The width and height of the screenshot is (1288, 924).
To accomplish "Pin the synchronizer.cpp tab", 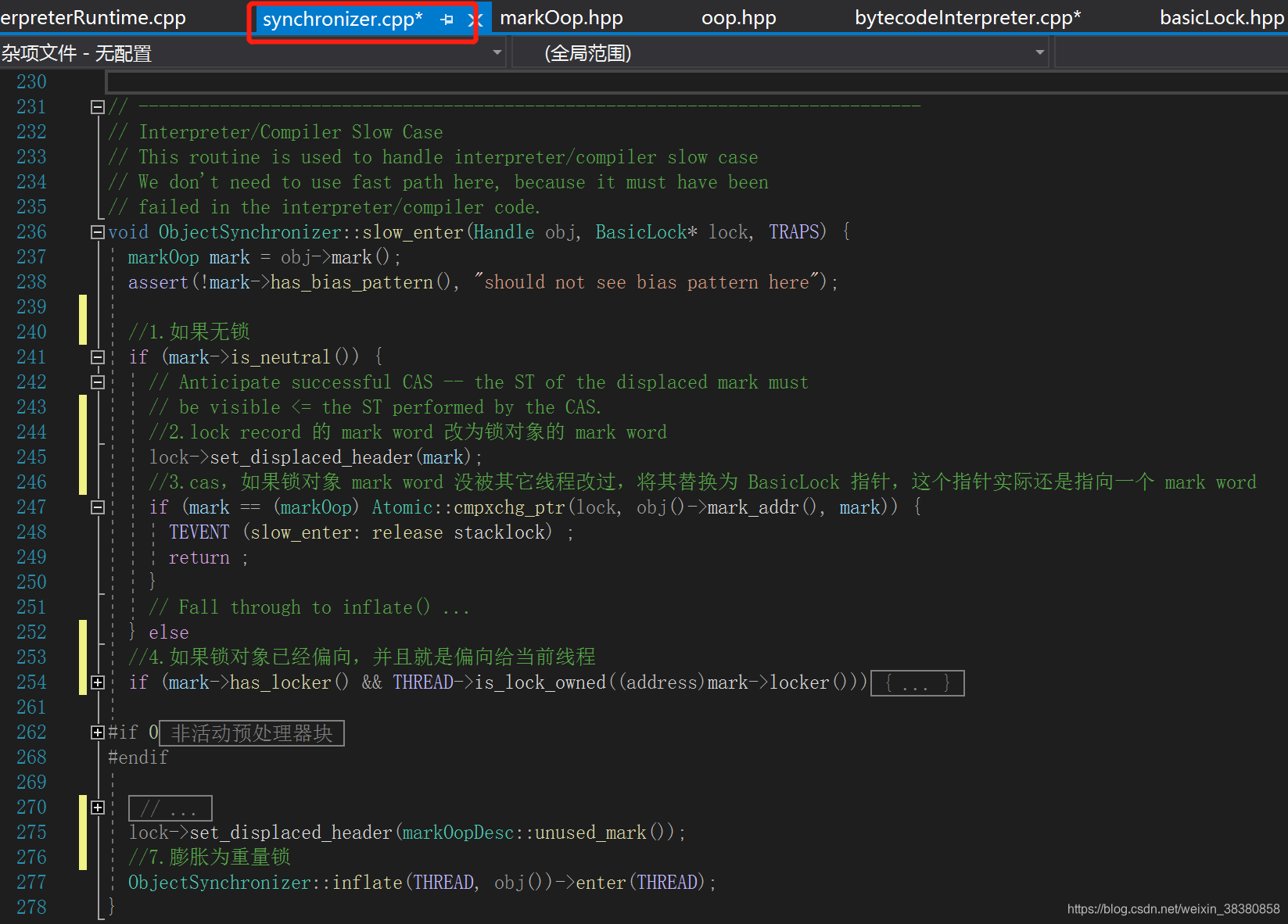I will pyautogui.click(x=447, y=20).
